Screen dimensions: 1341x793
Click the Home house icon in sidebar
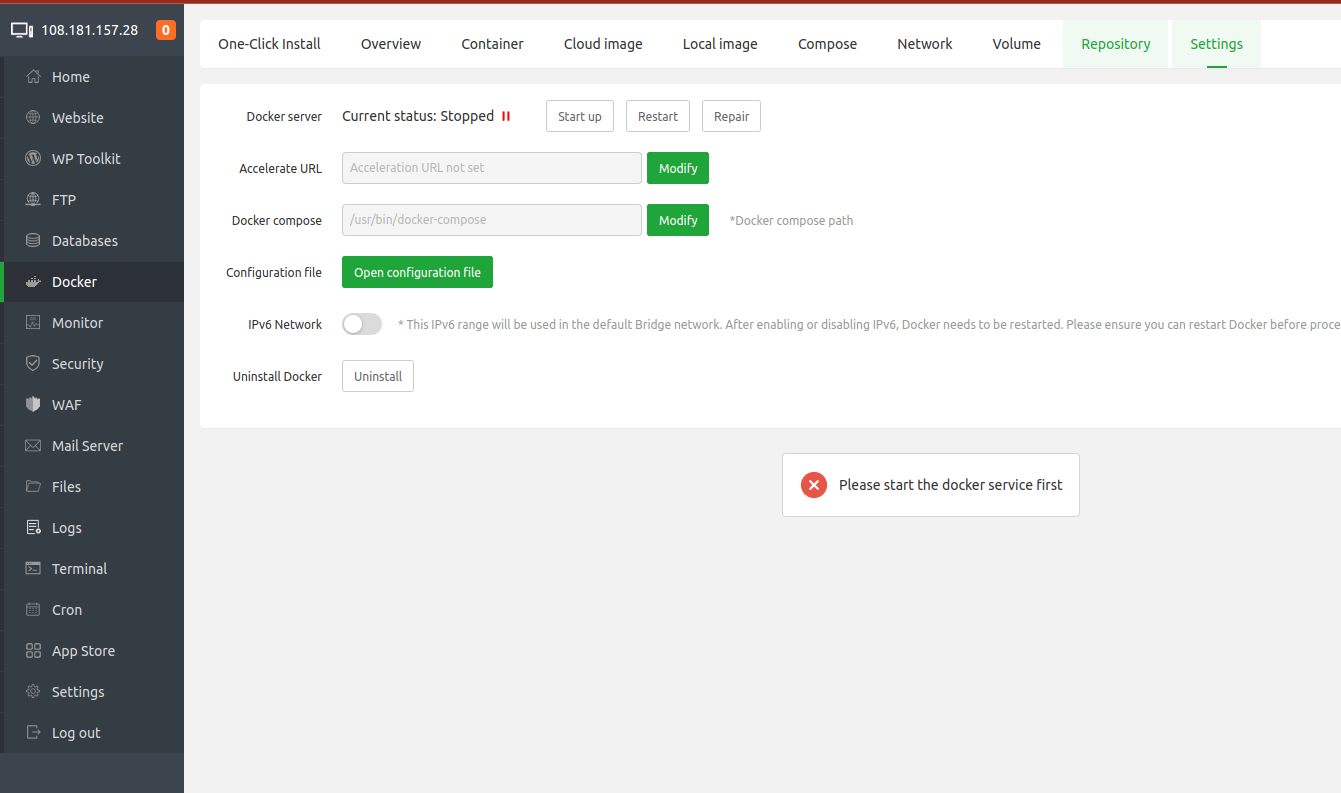tap(33, 77)
